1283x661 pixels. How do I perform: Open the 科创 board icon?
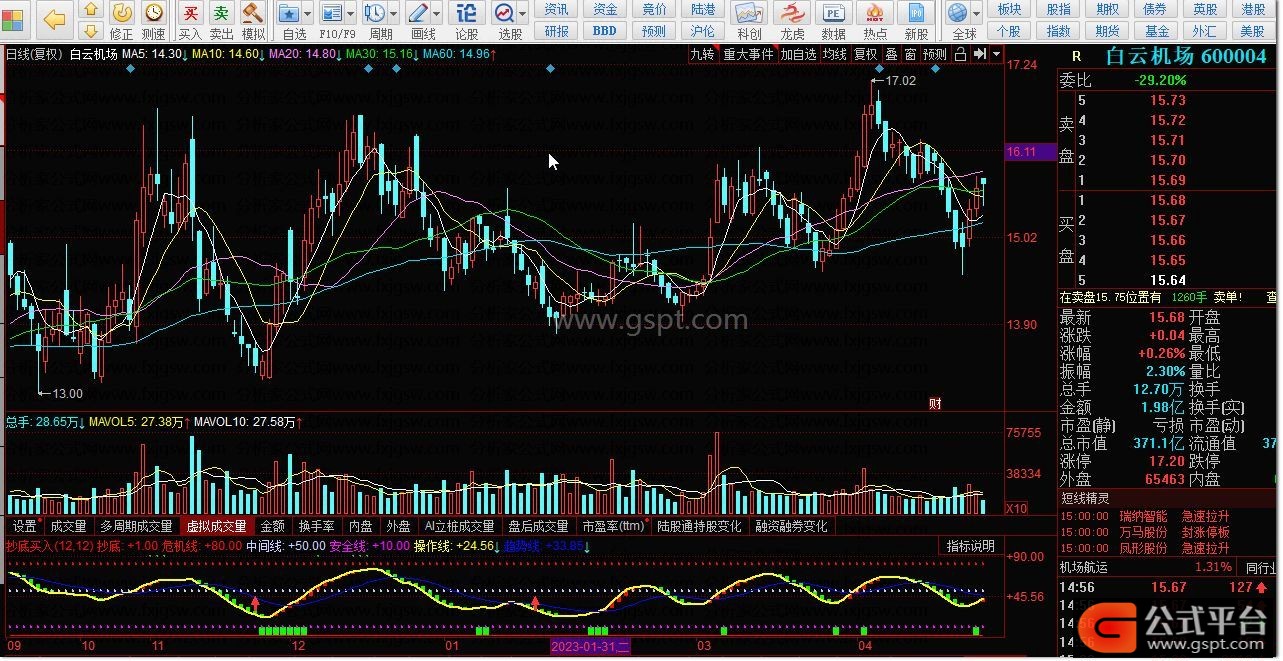(x=749, y=20)
